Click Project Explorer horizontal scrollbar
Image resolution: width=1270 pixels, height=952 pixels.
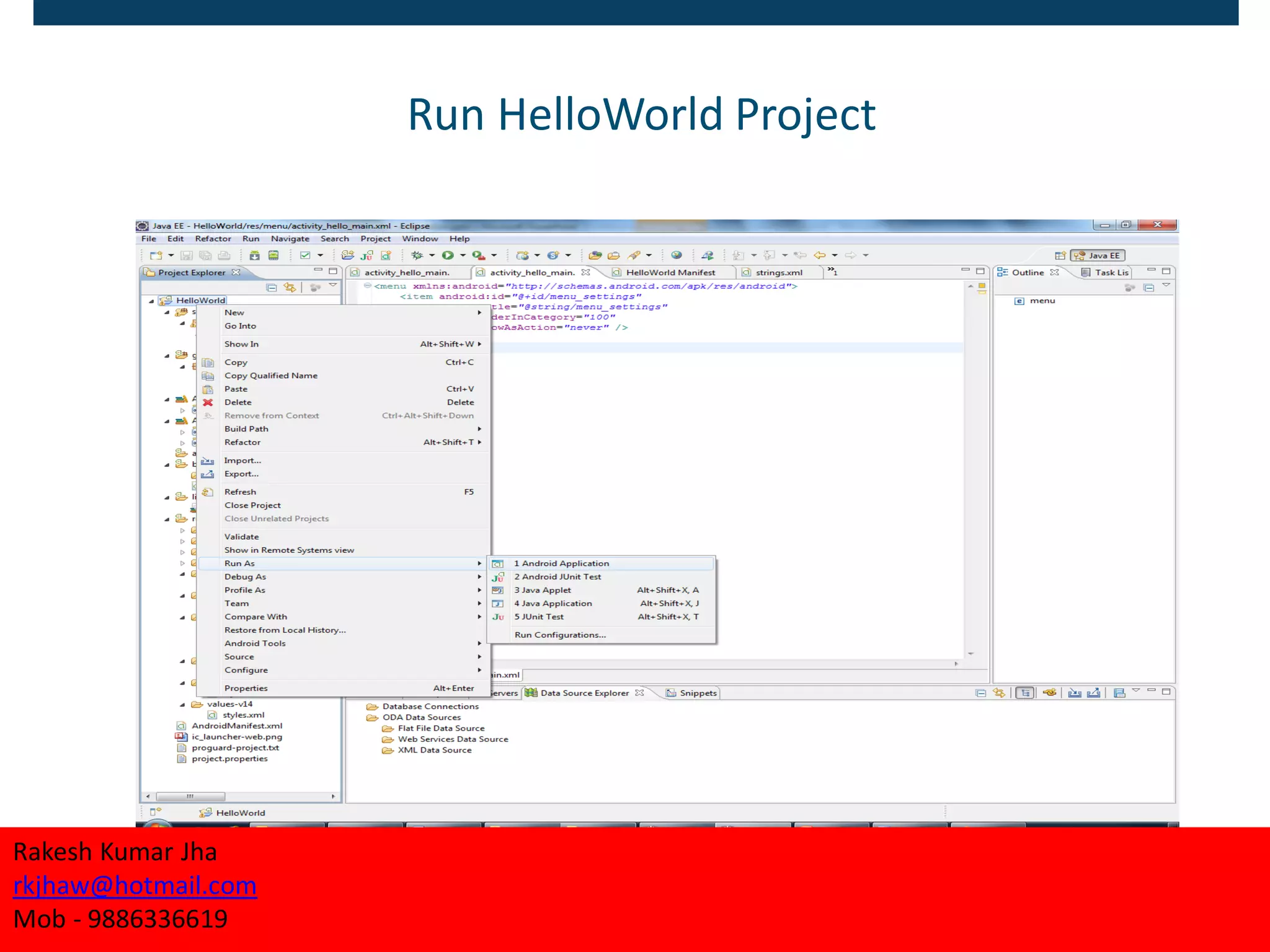click(x=190, y=796)
